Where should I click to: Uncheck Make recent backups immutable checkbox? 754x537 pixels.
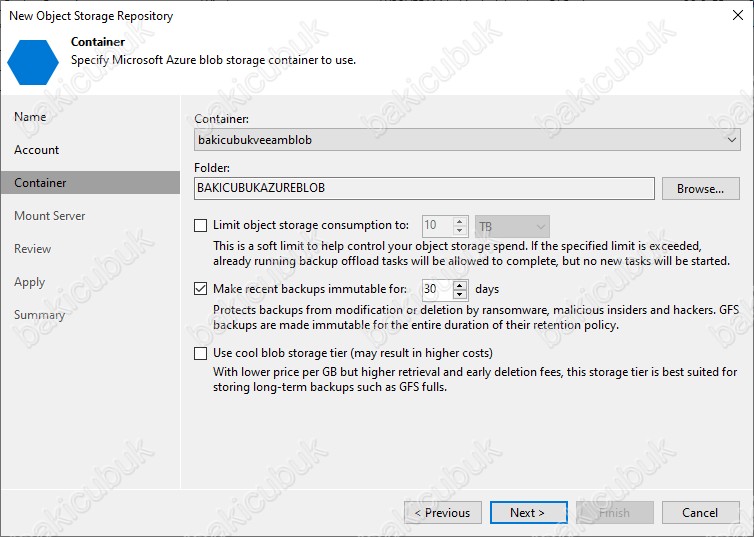tap(201, 288)
